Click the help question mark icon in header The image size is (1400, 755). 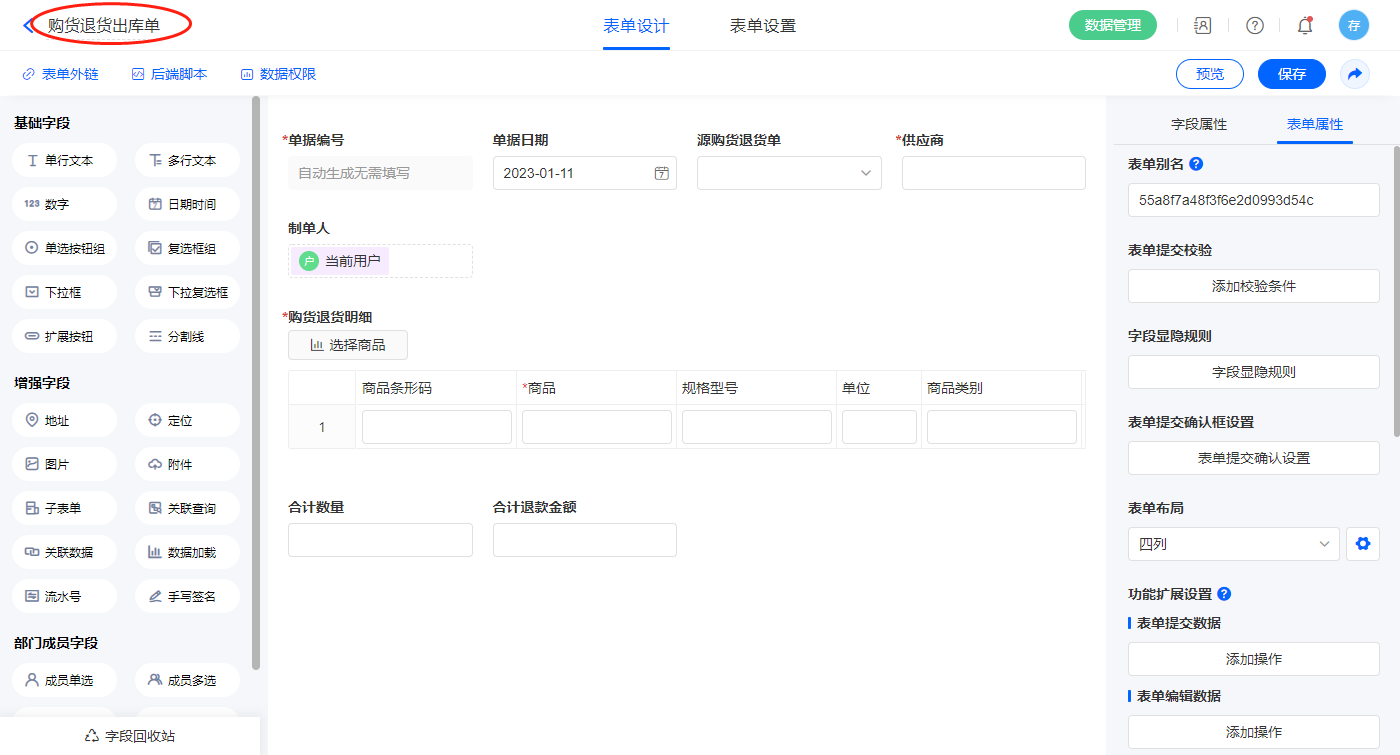(x=1254, y=26)
